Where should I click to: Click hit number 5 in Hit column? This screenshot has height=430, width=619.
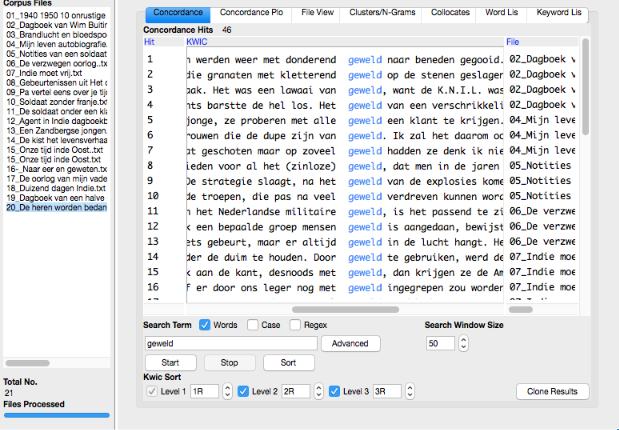click(x=150, y=120)
